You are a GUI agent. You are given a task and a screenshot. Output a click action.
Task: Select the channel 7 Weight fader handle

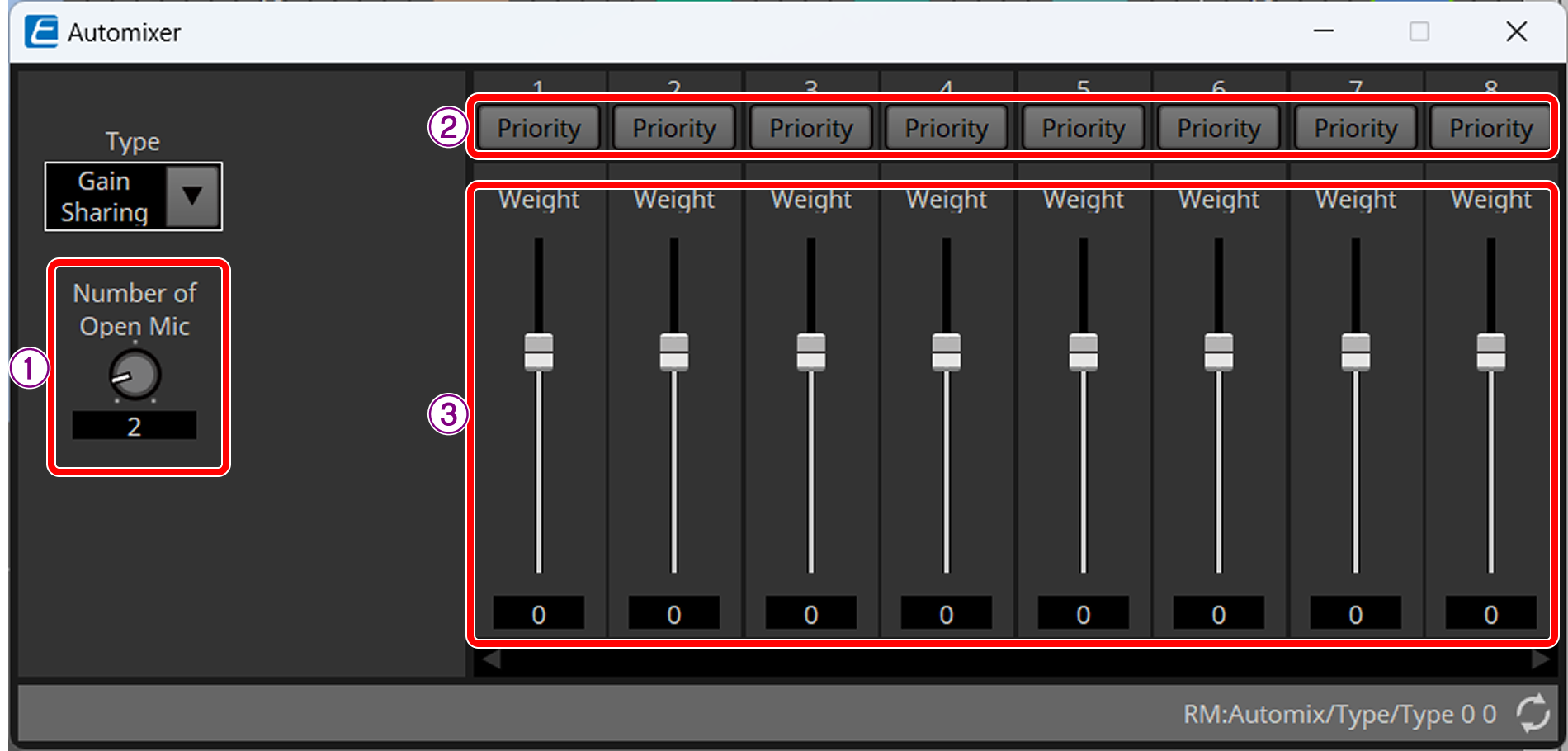(x=1355, y=352)
